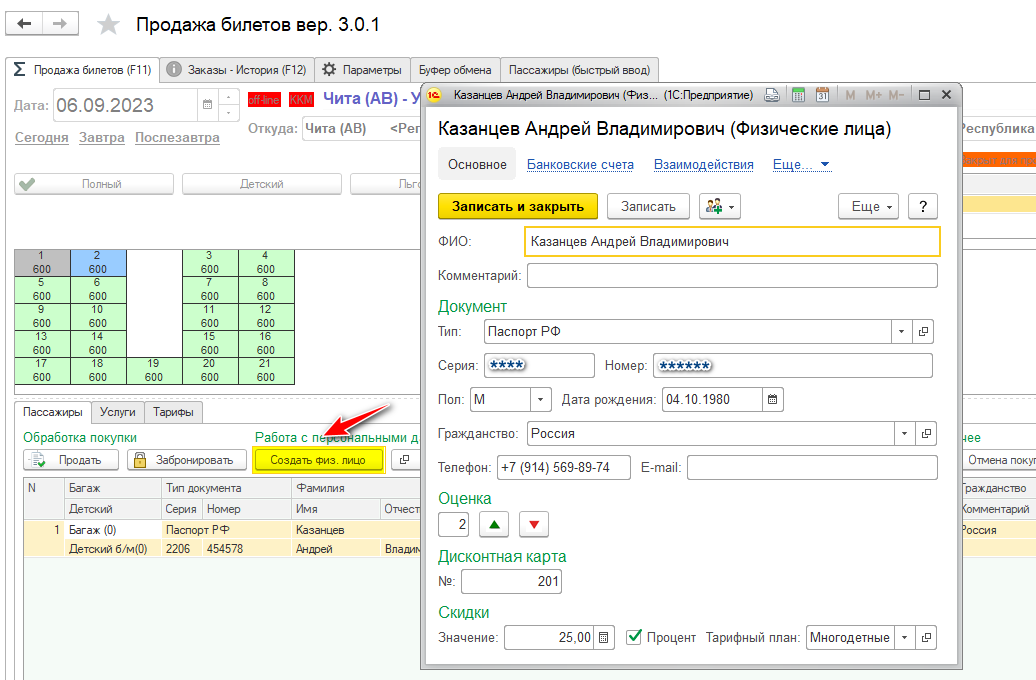Click into the Комментарий input field

pyautogui.click(x=732, y=276)
